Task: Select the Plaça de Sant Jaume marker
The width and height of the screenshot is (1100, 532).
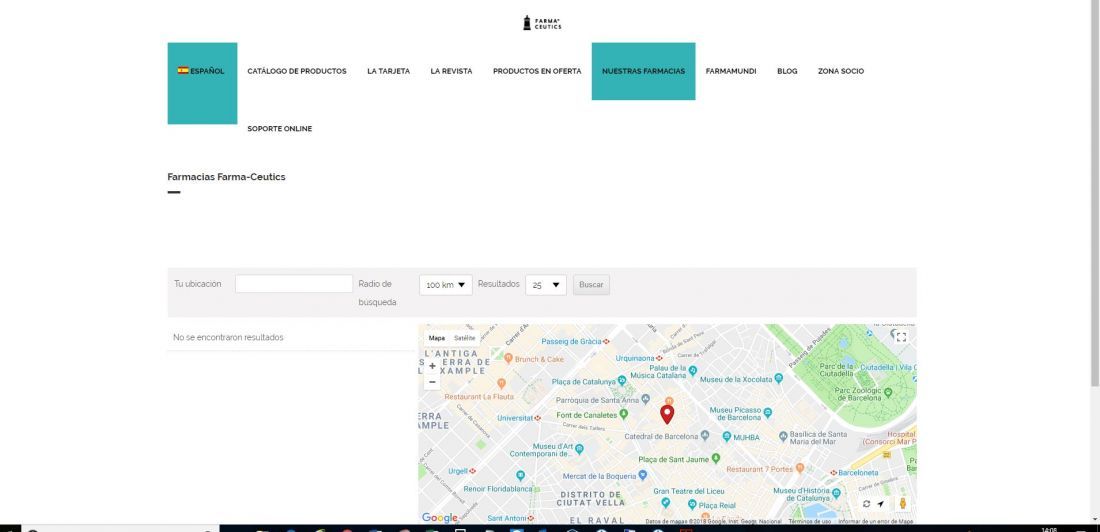Action: coord(716,458)
